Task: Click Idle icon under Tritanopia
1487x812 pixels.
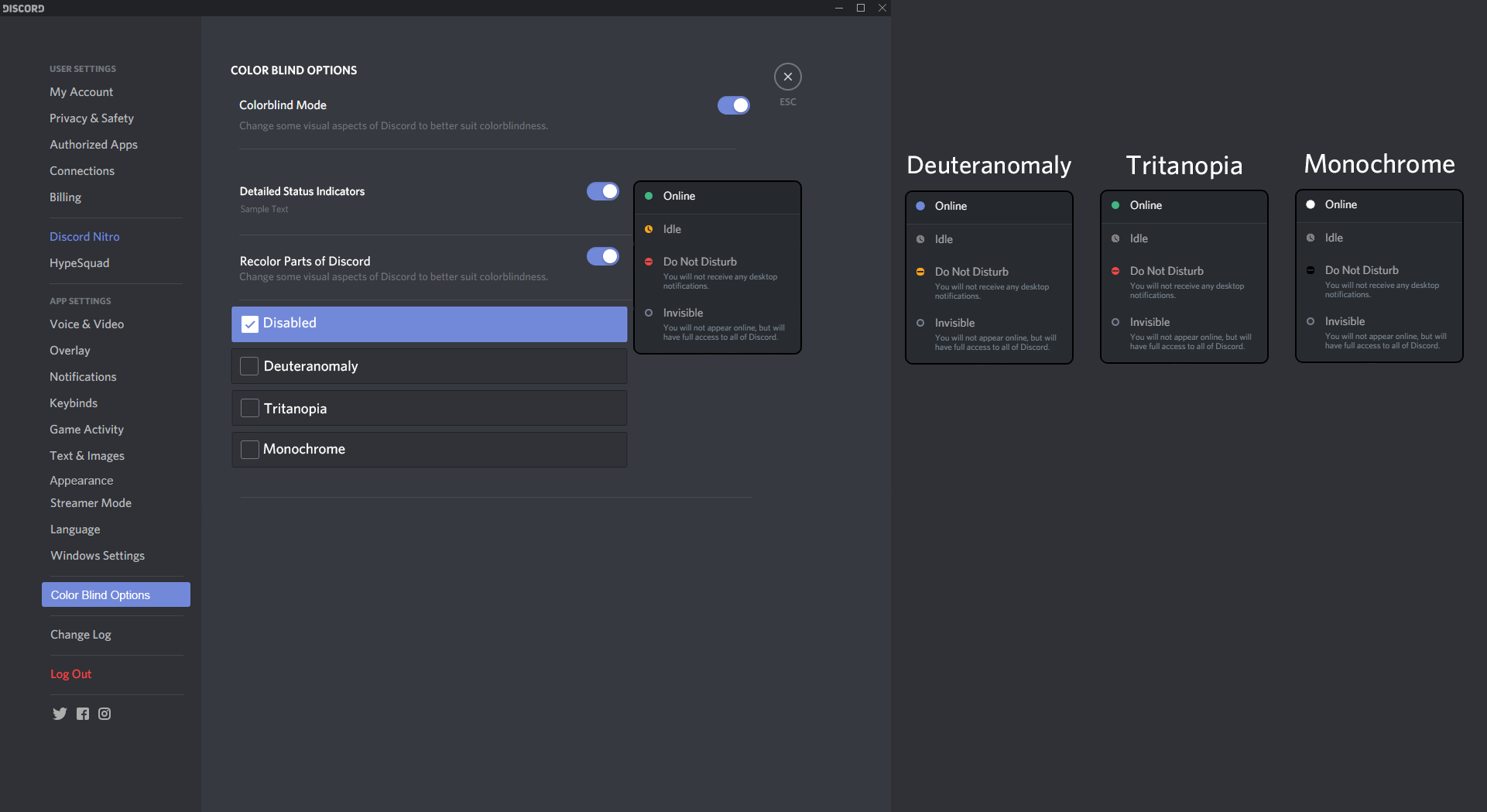Action: click(1115, 238)
